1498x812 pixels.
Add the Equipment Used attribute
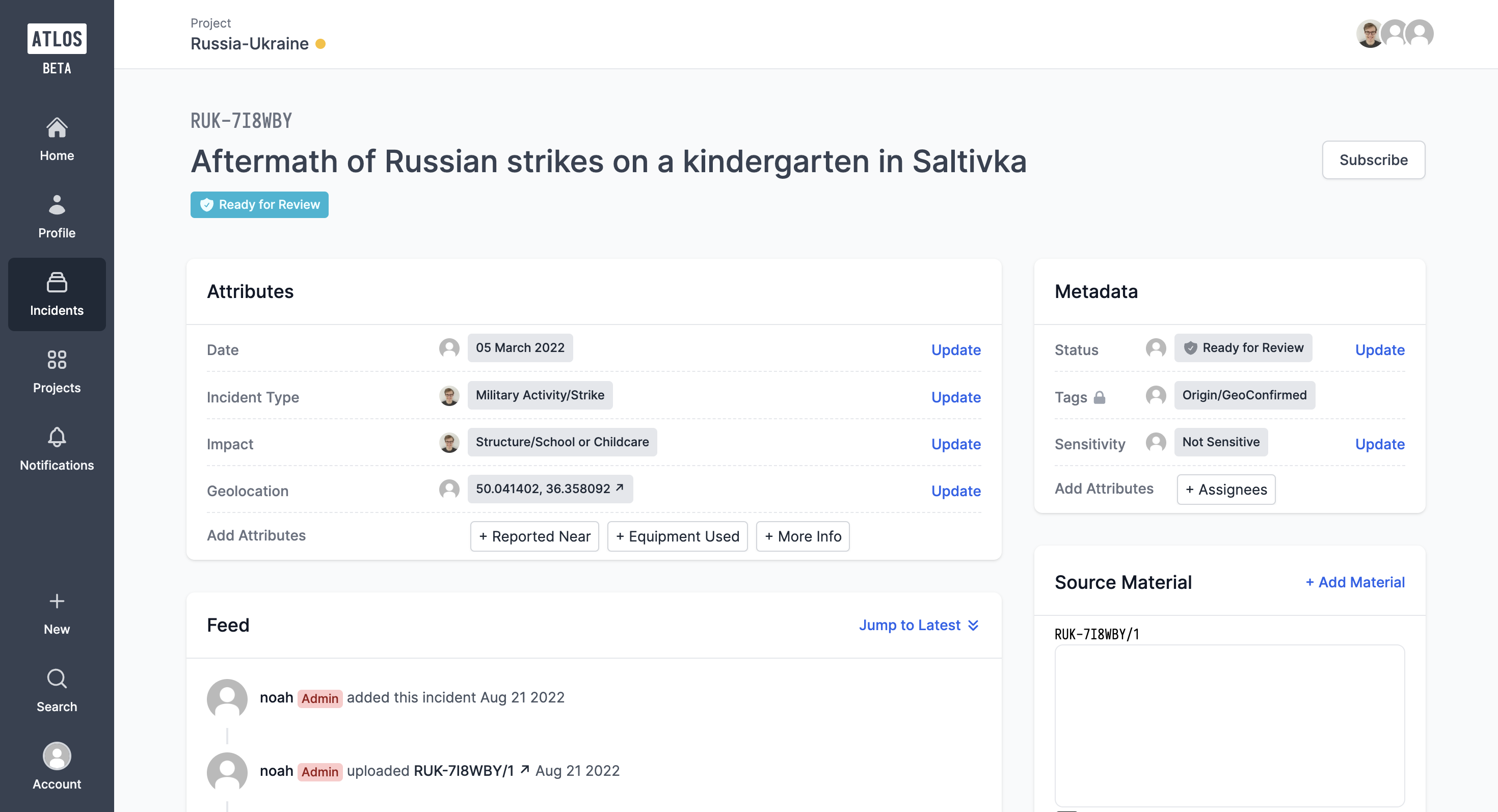[677, 536]
